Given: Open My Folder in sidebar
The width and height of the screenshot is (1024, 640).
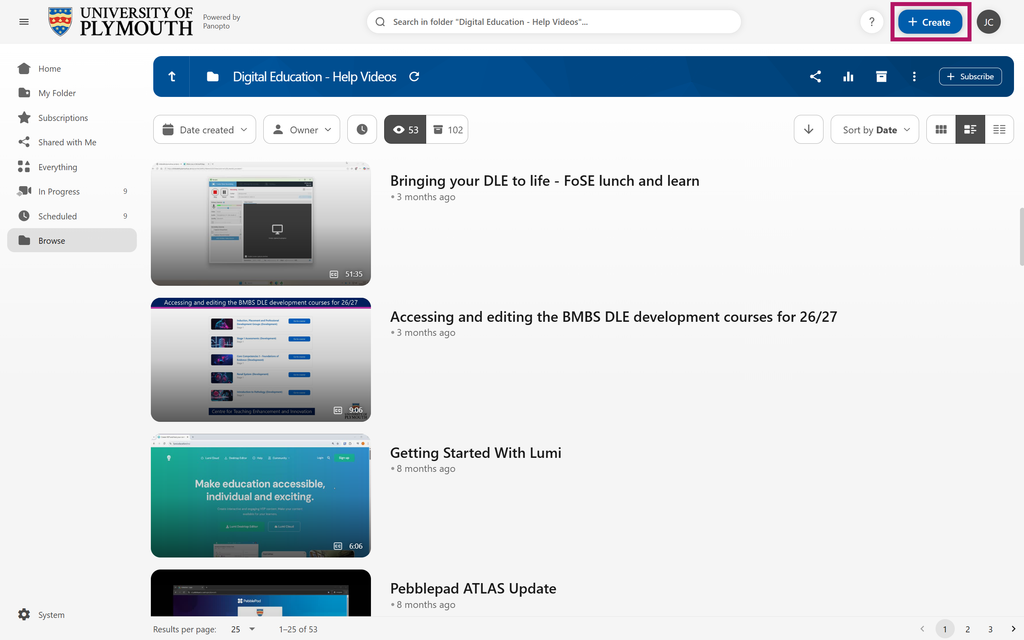Looking at the screenshot, I should pos(72,93).
